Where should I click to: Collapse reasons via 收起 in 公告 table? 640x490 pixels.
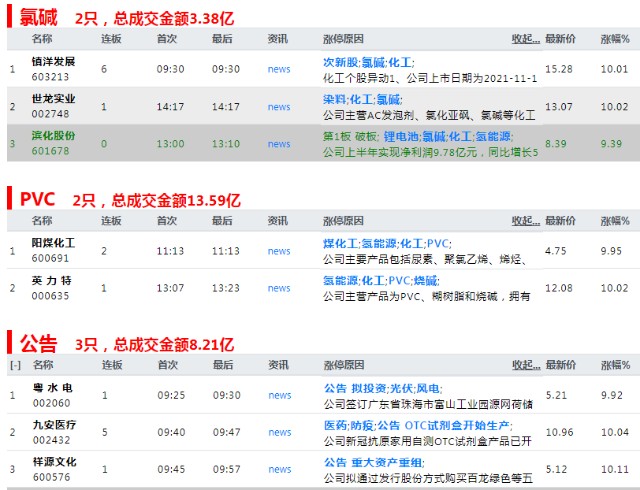527,365
